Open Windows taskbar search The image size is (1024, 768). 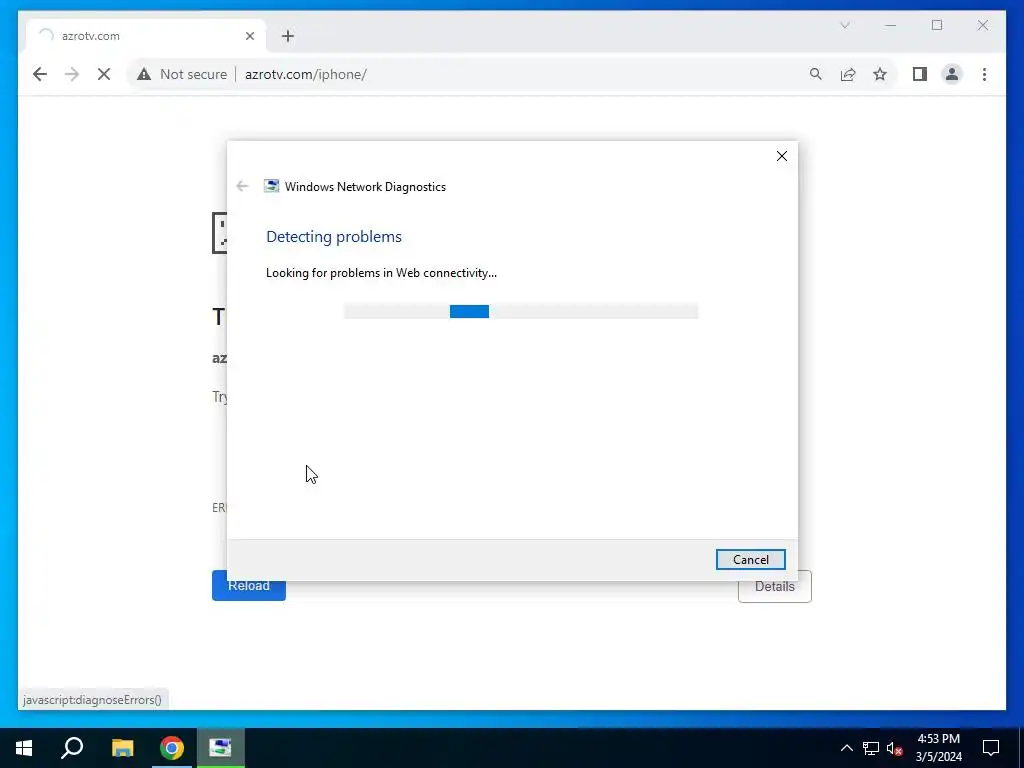(x=72, y=748)
